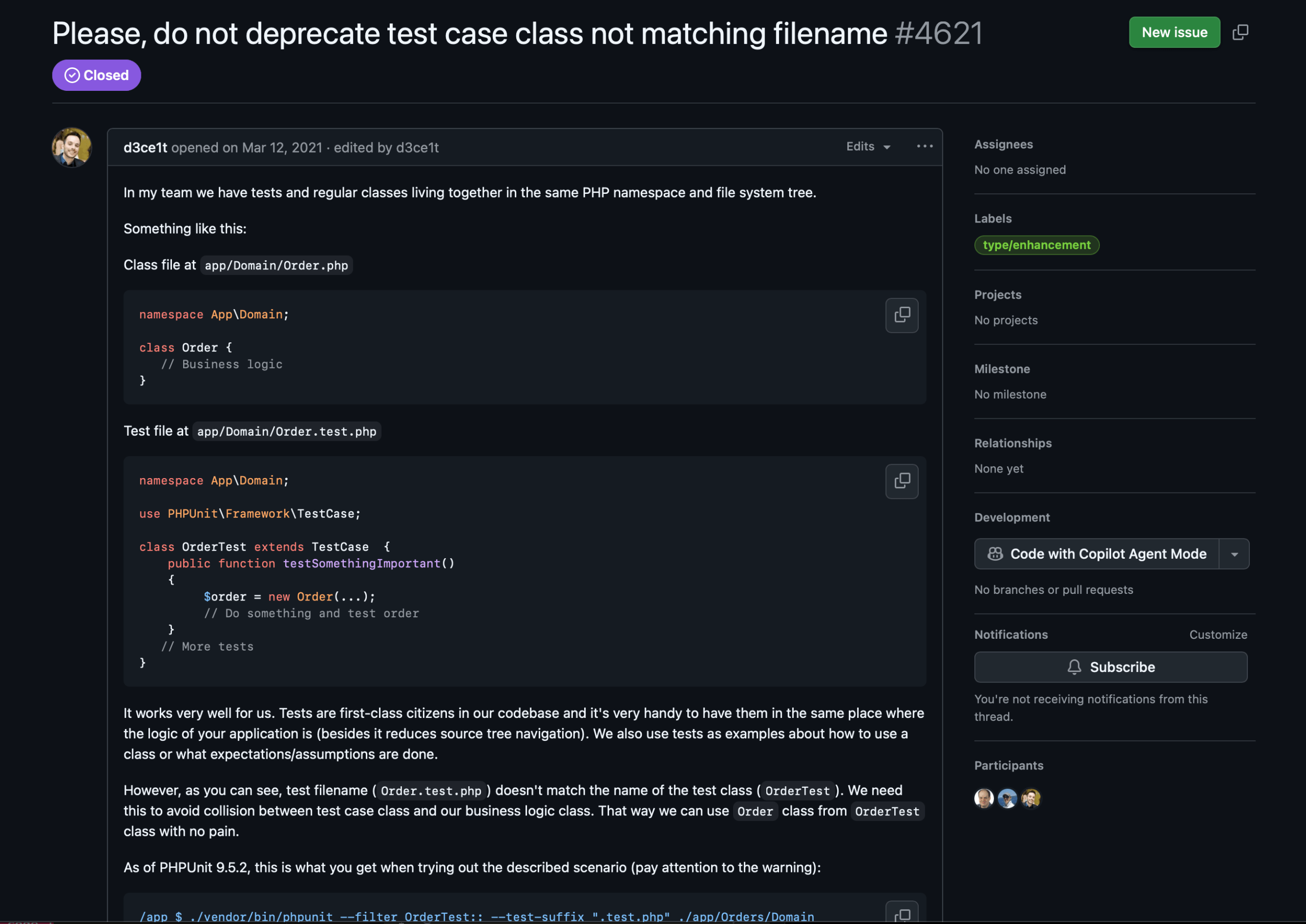Expand the Copilot Agent Mode options arrow
Viewport: 1306px width, 924px height.
1235,554
